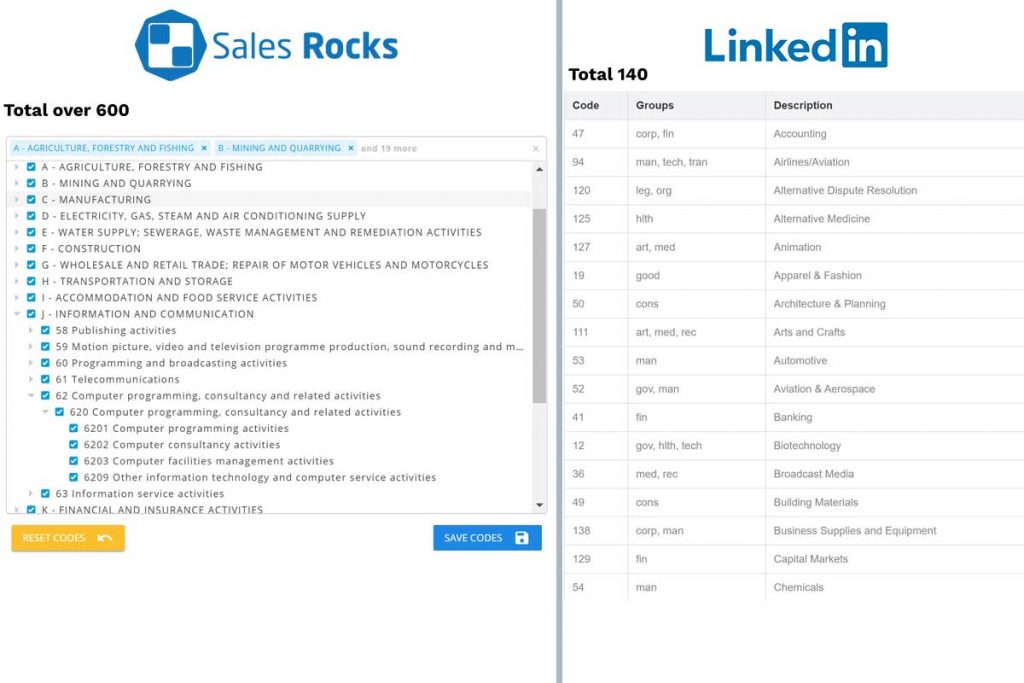
Task: Toggle the 61 Telecommunications checkbox
Action: pyautogui.click(x=46, y=380)
